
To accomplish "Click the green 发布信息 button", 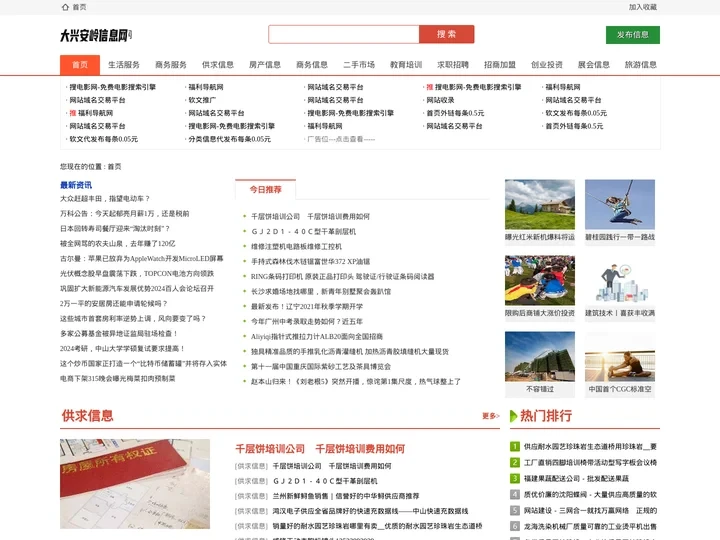I will pyautogui.click(x=633, y=35).
